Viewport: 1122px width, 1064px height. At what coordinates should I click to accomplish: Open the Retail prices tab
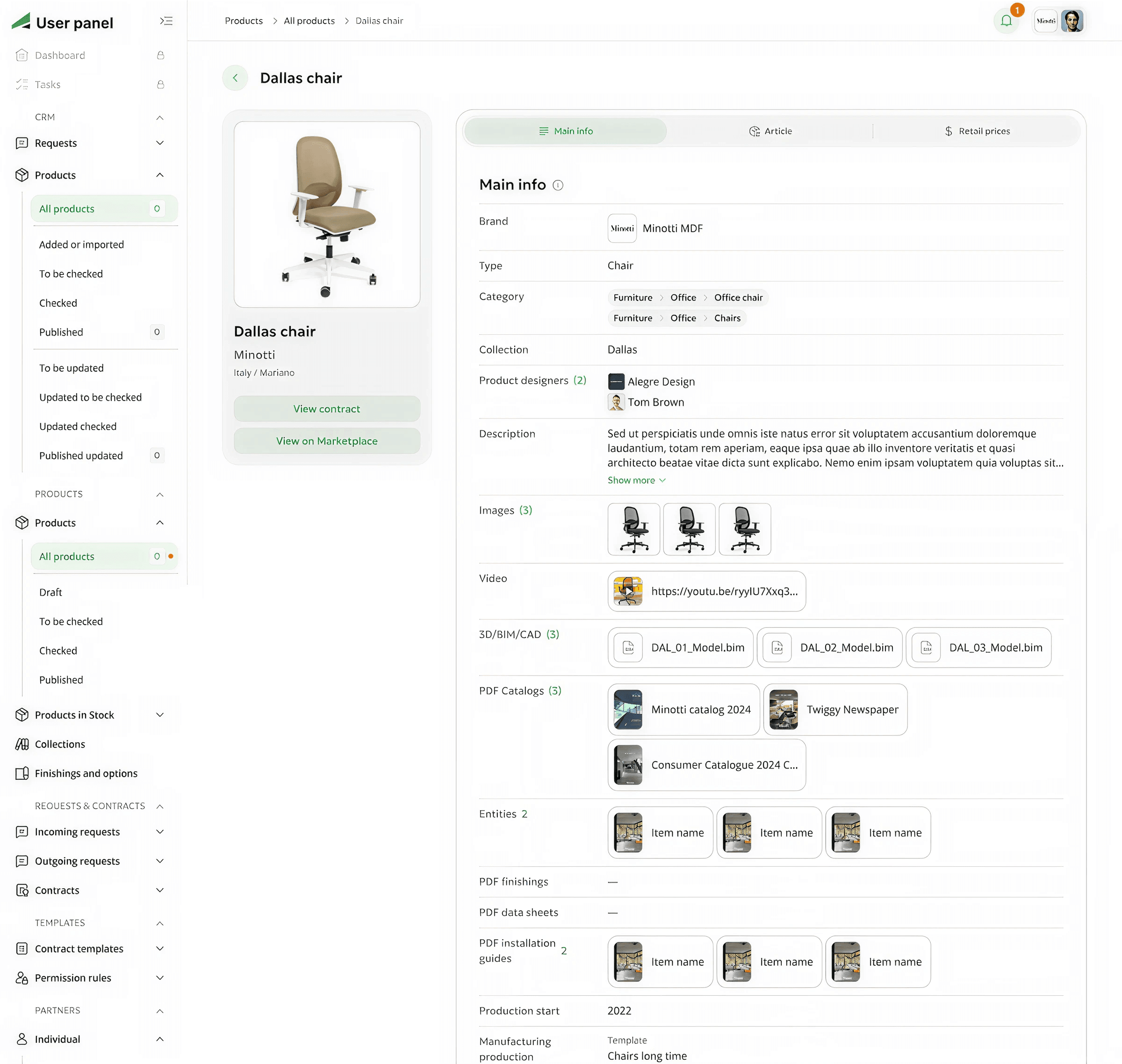(977, 131)
